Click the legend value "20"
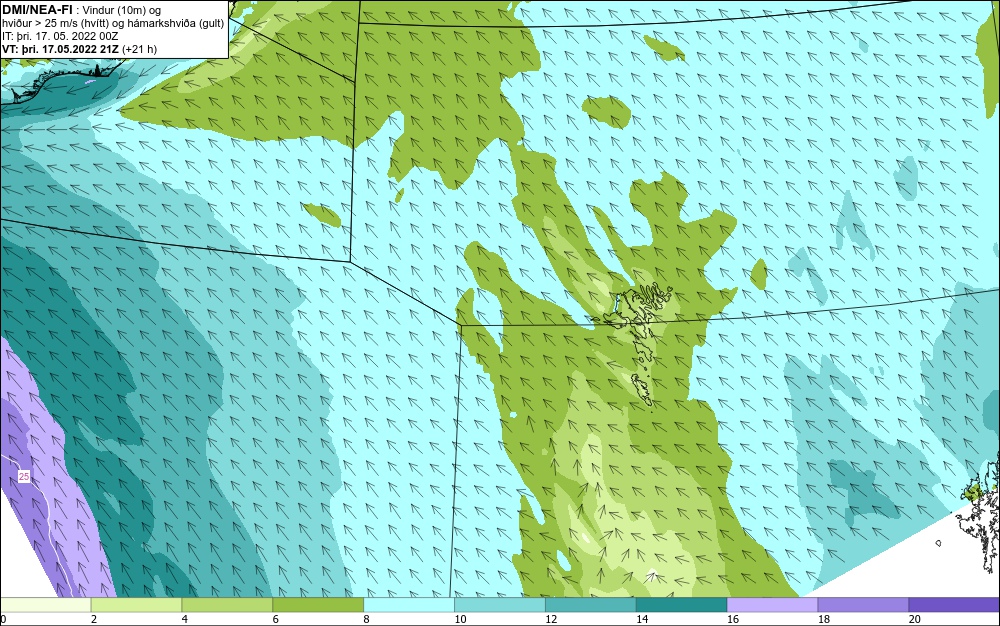Screen dimensions: 1000x626 coord(915,619)
